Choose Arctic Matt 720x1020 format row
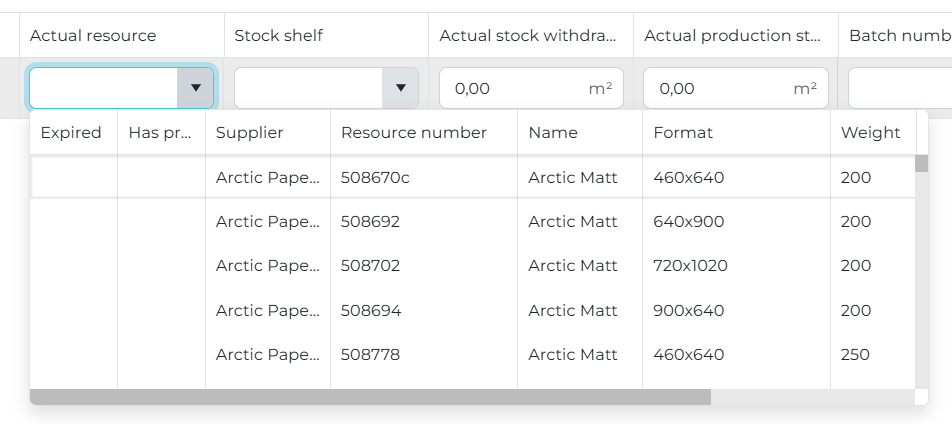This screenshot has width=952, height=424. [690, 266]
